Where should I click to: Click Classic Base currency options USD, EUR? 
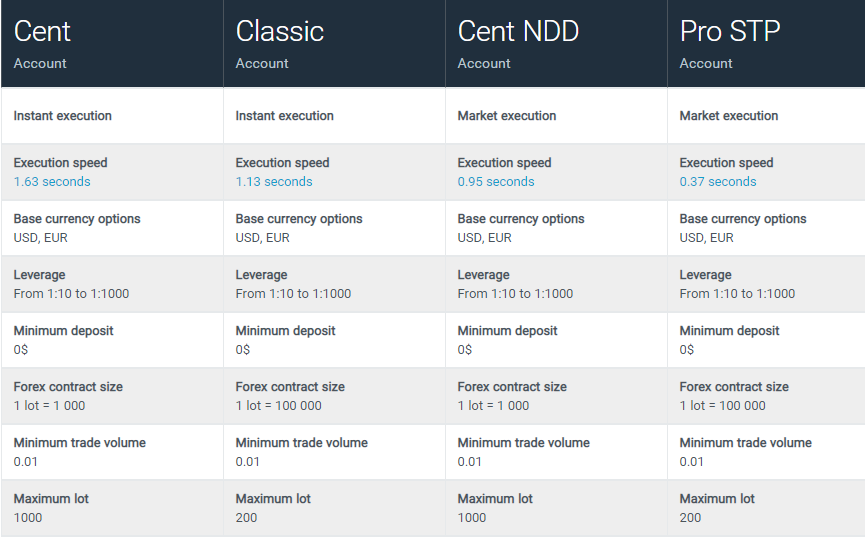tap(263, 238)
